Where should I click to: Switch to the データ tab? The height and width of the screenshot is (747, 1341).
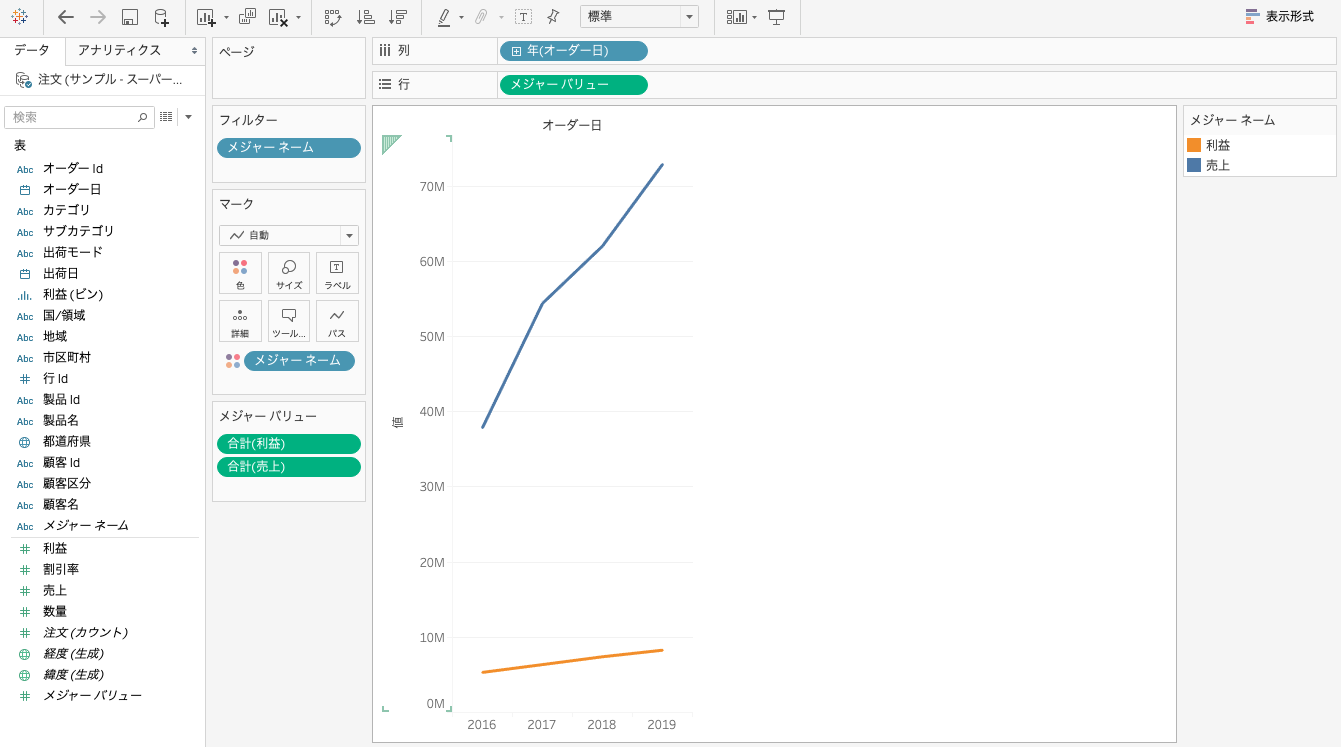click(x=32, y=50)
